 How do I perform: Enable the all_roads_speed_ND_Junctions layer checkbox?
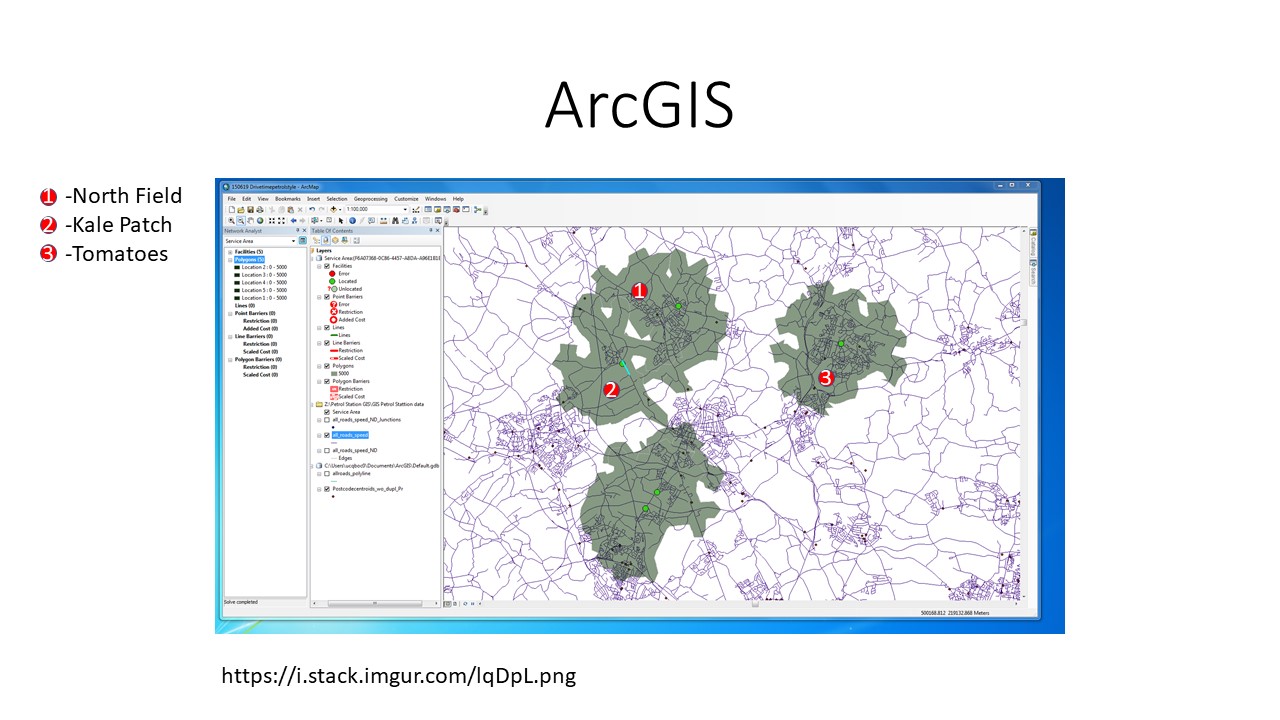[x=327, y=420]
